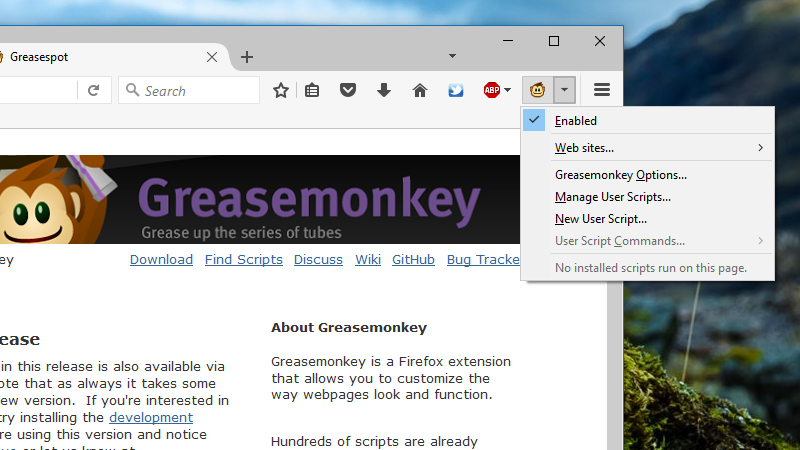The height and width of the screenshot is (450, 800).
Task: Bookmark this page with star icon
Action: [281, 90]
